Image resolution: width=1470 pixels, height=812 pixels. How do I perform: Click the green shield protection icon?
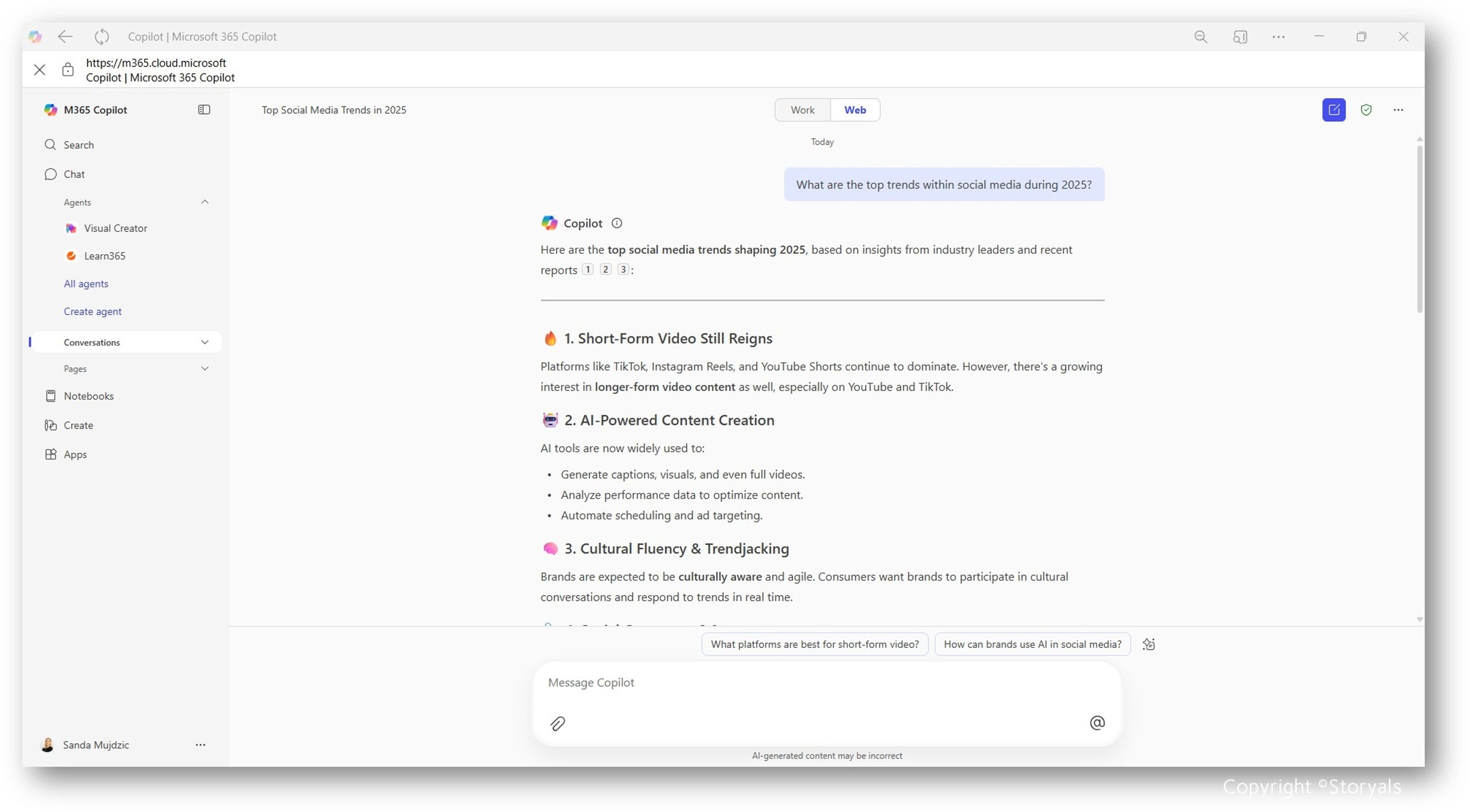tap(1365, 110)
